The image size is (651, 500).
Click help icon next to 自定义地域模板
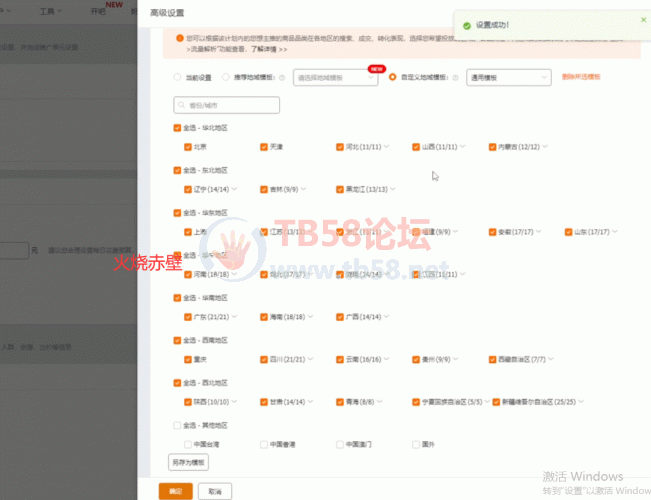click(456, 77)
